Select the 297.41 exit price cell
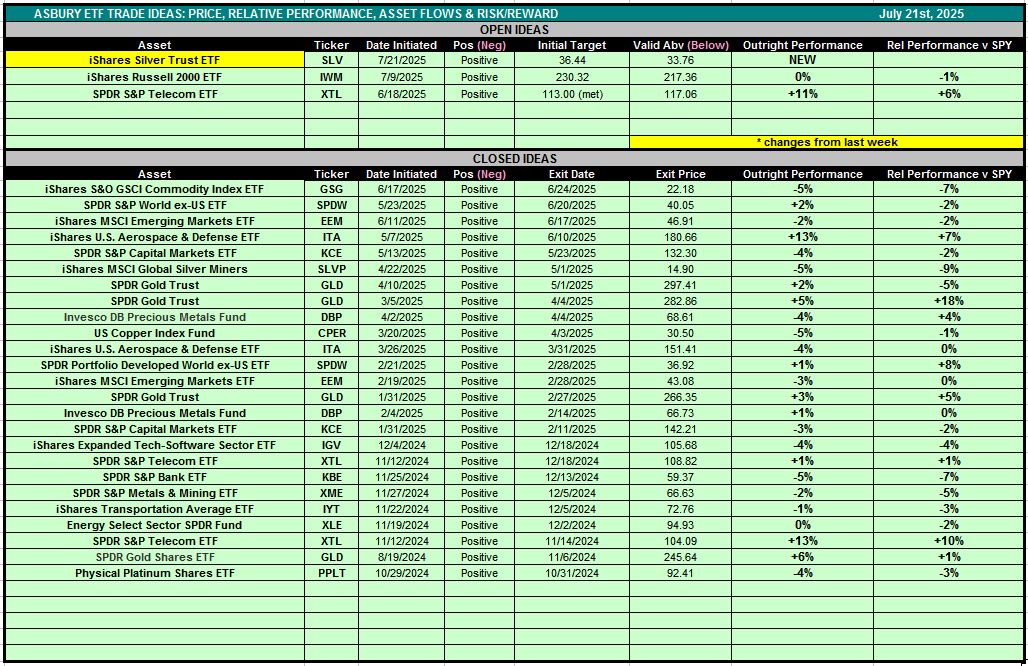Screen dimensions: 1028x666 (680, 285)
